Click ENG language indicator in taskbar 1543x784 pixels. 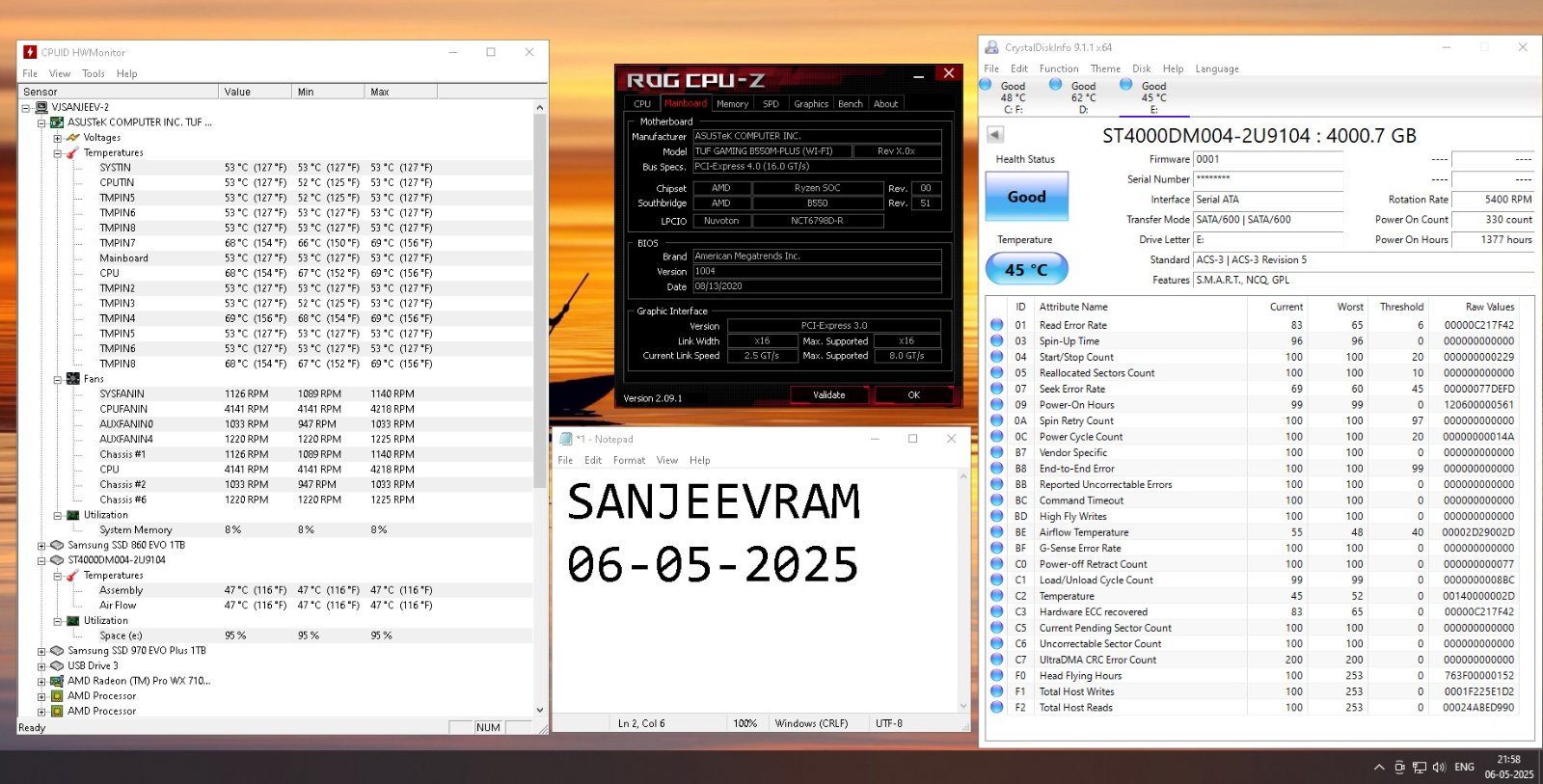point(1464,767)
